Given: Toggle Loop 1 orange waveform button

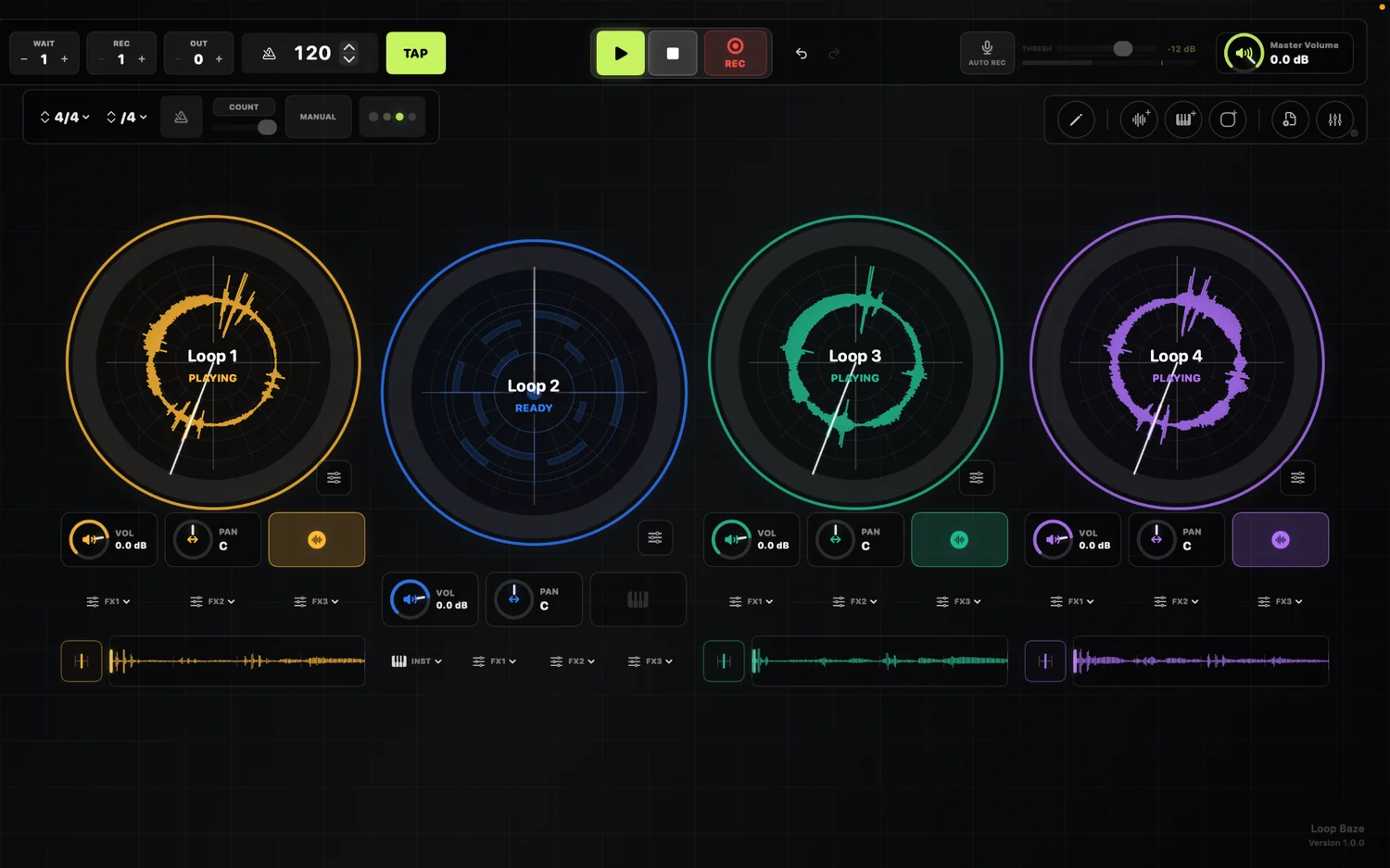Looking at the screenshot, I should (317, 539).
